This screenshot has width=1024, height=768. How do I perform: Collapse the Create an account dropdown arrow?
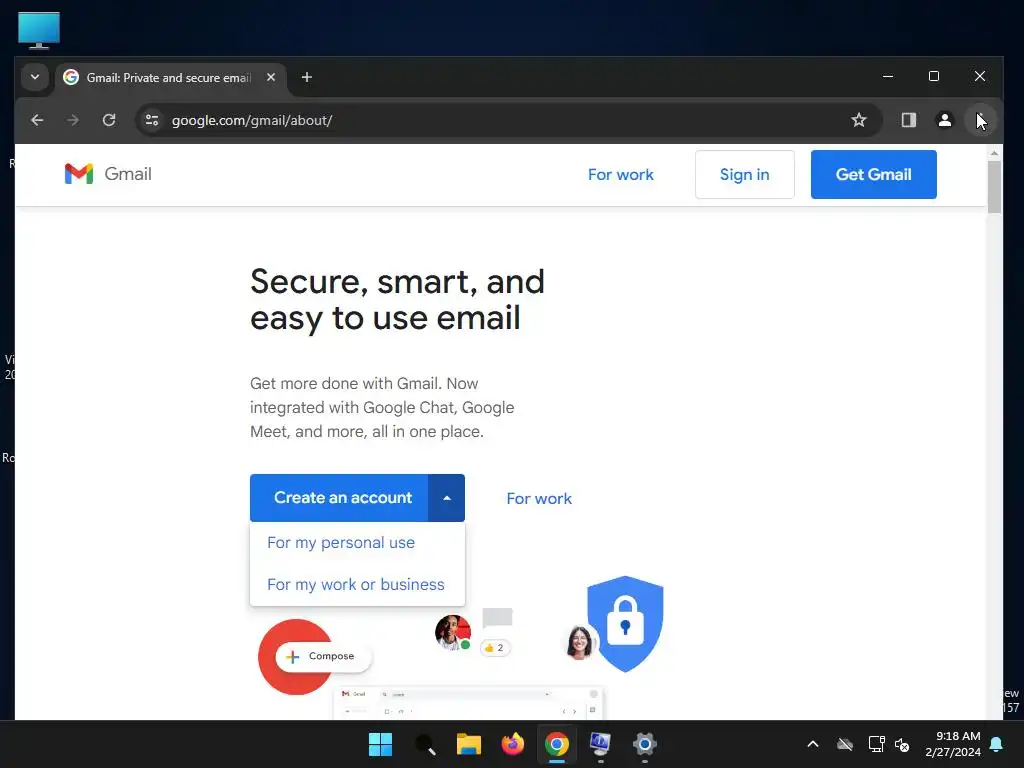pyautogui.click(x=447, y=498)
